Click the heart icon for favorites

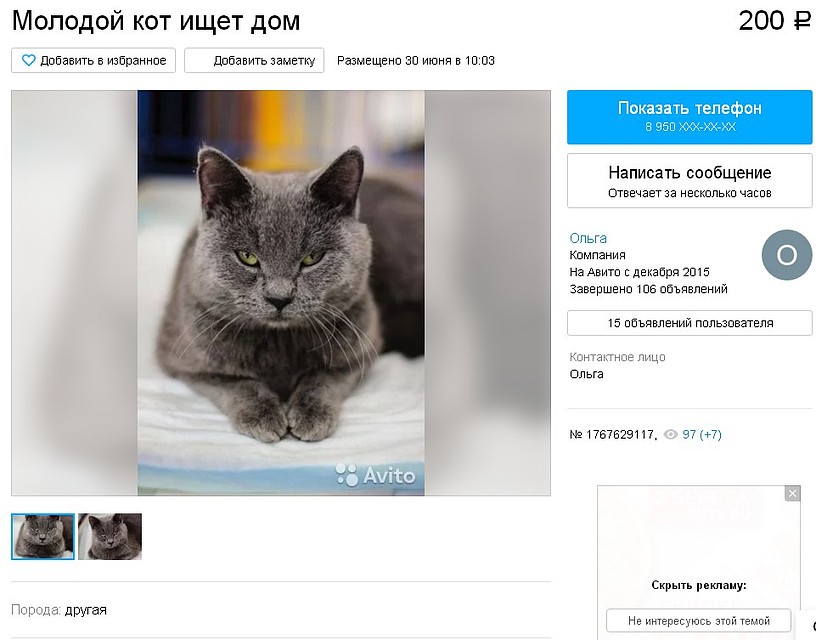(x=29, y=60)
